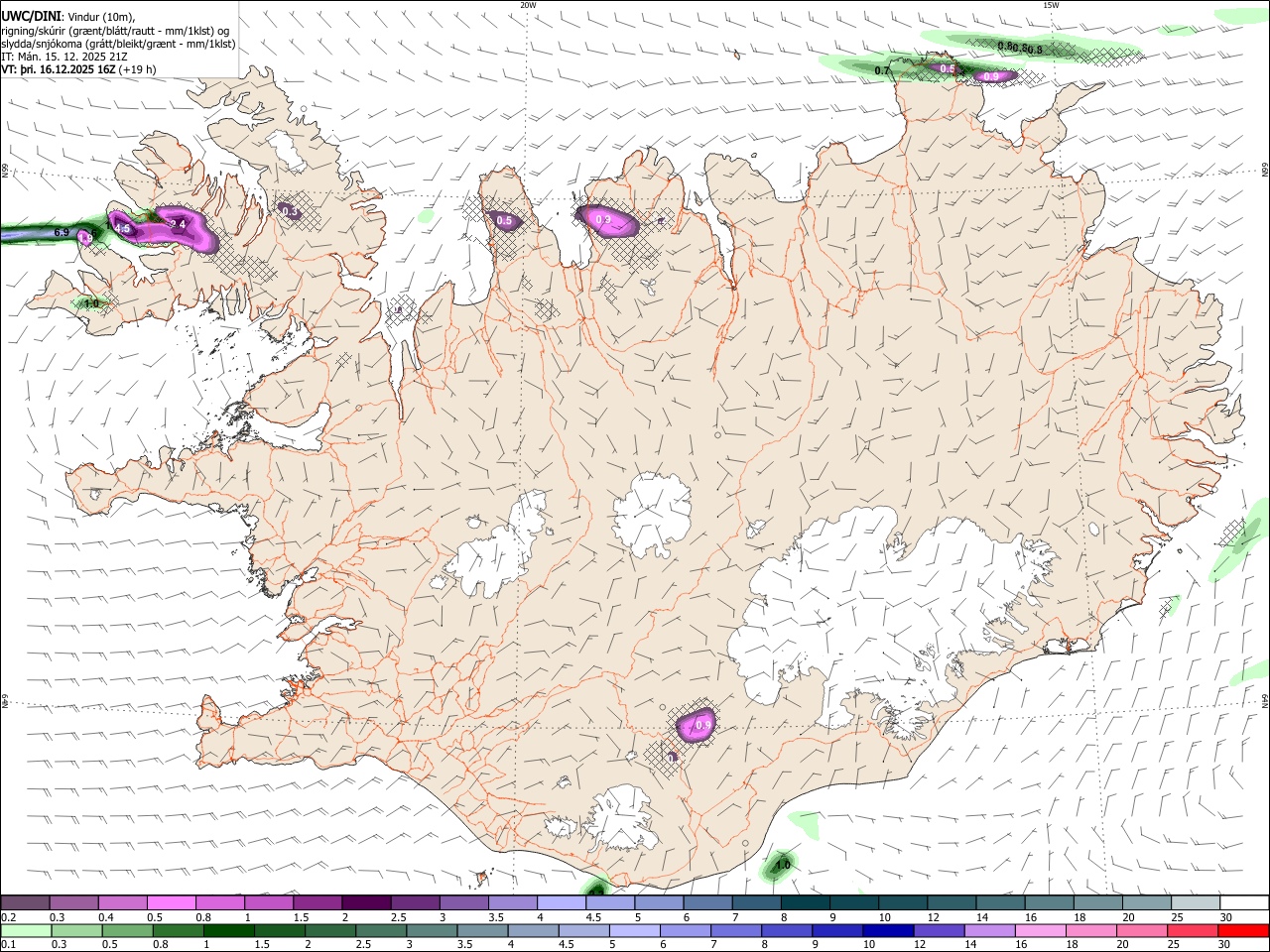The width and height of the screenshot is (1270, 952).
Task: Pick the first dull purple swatch at 0.2, top scale
Action: point(26,903)
